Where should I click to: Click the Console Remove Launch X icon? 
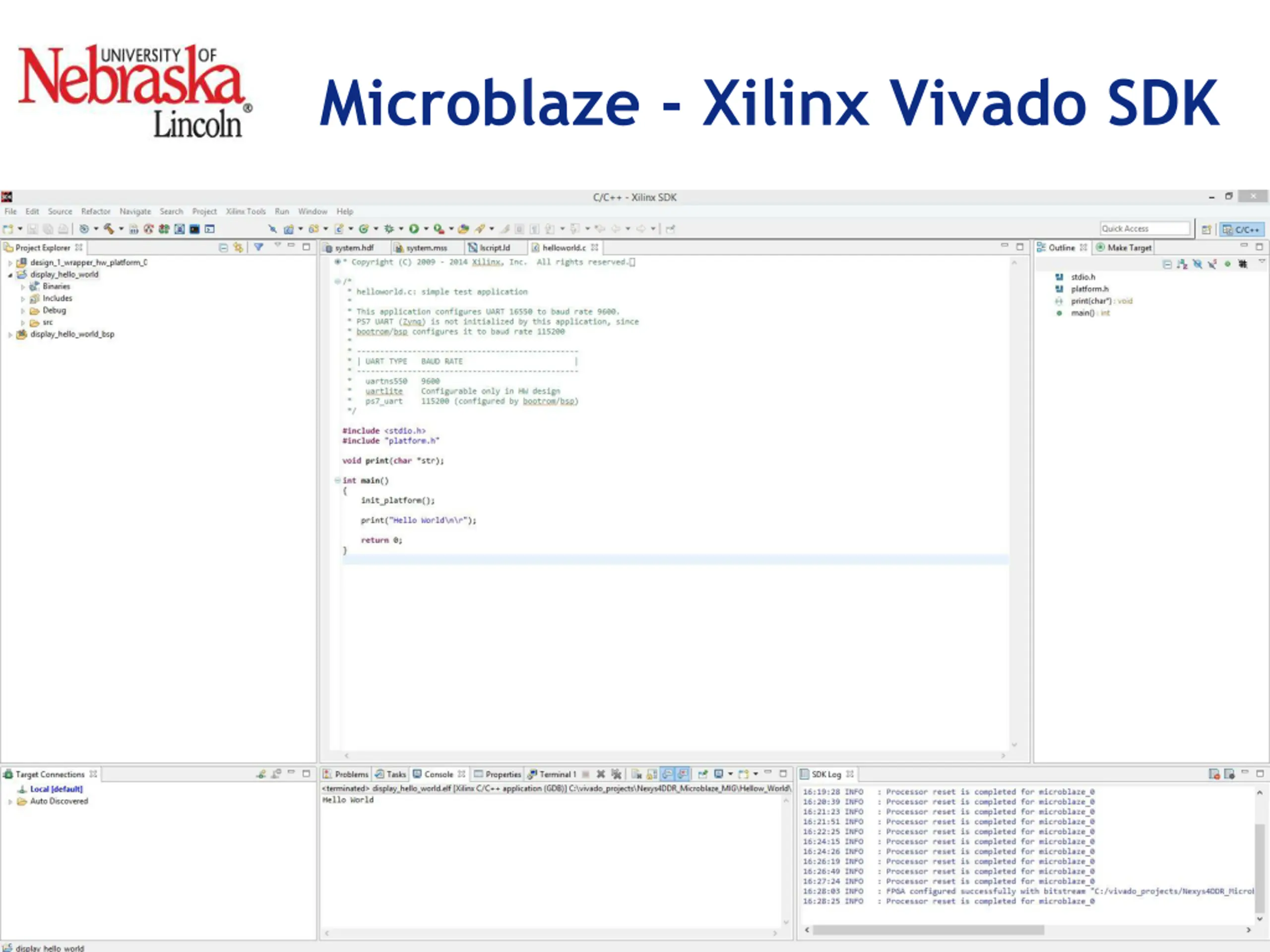(x=601, y=774)
